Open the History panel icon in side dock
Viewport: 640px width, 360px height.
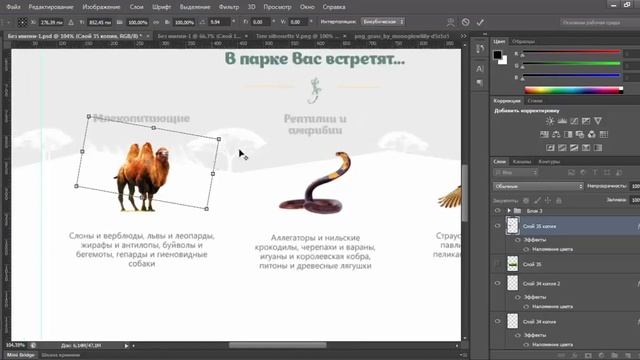pos(480,49)
